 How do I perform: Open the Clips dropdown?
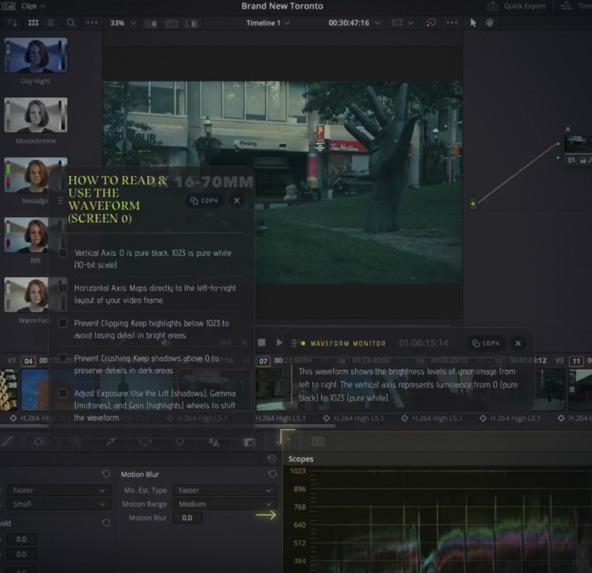(33, 6)
